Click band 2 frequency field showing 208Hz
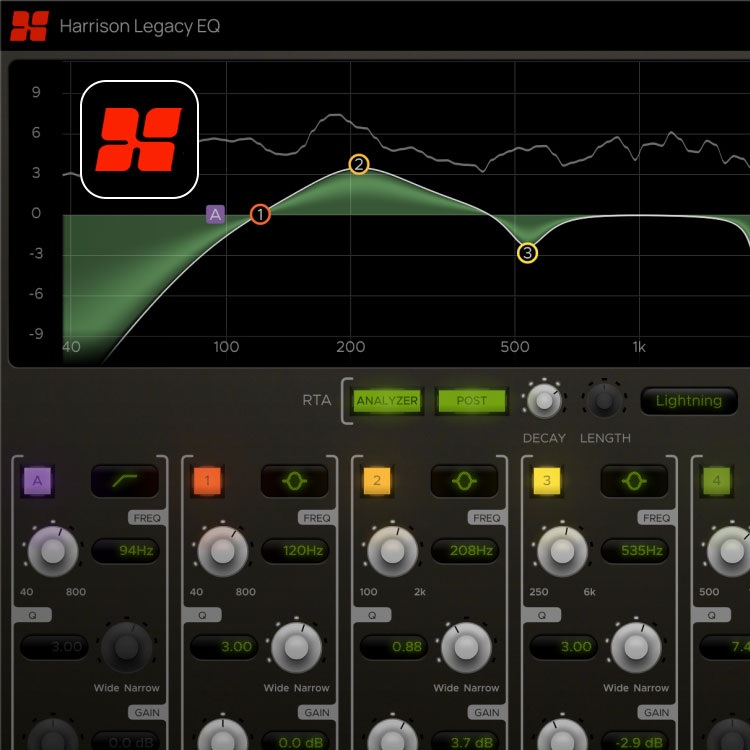Image resolution: width=750 pixels, height=750 pixels. click(x=465, y=550)
